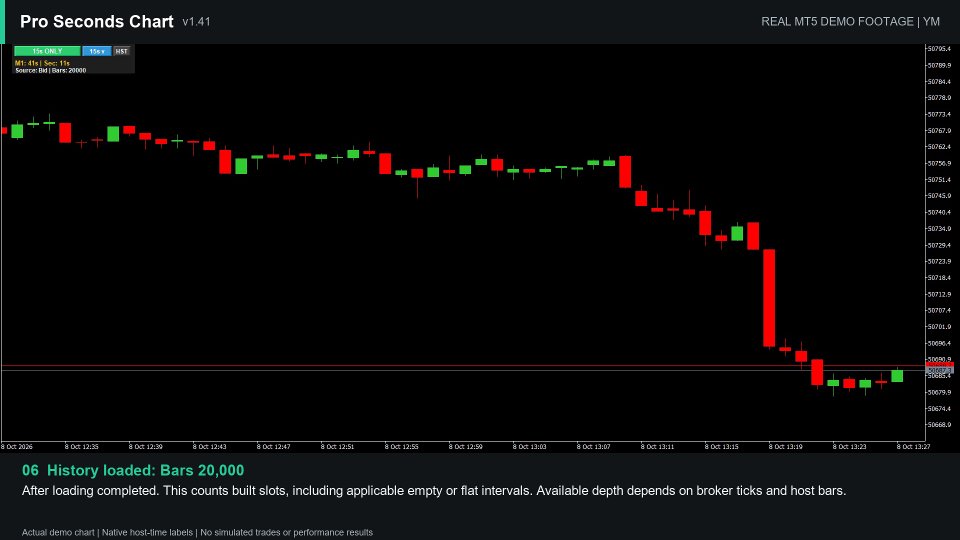Click the 50795.4 price axis label
The image size is (960, 540).
tap(939, 48)
